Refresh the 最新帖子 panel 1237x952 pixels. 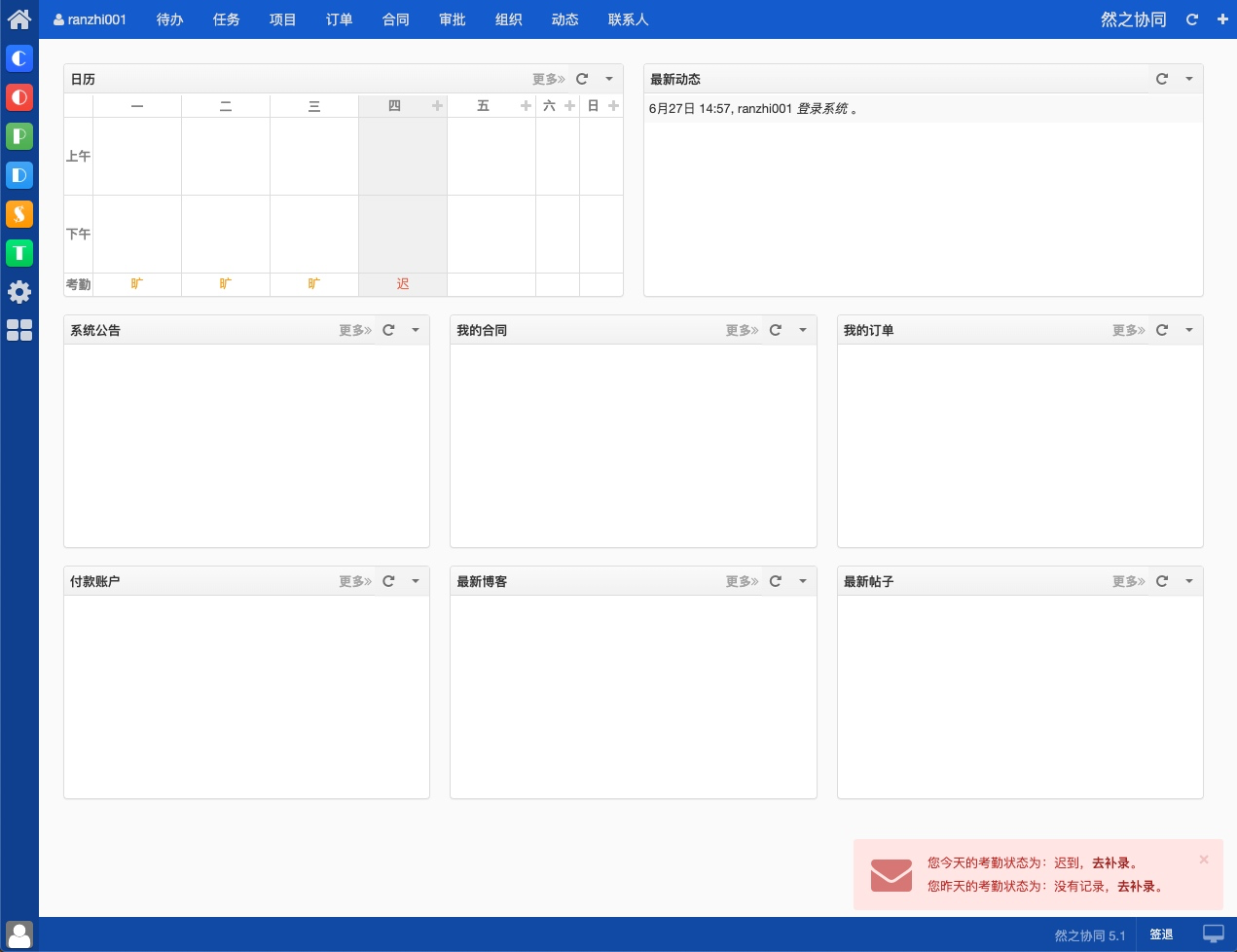point(1162,581)
